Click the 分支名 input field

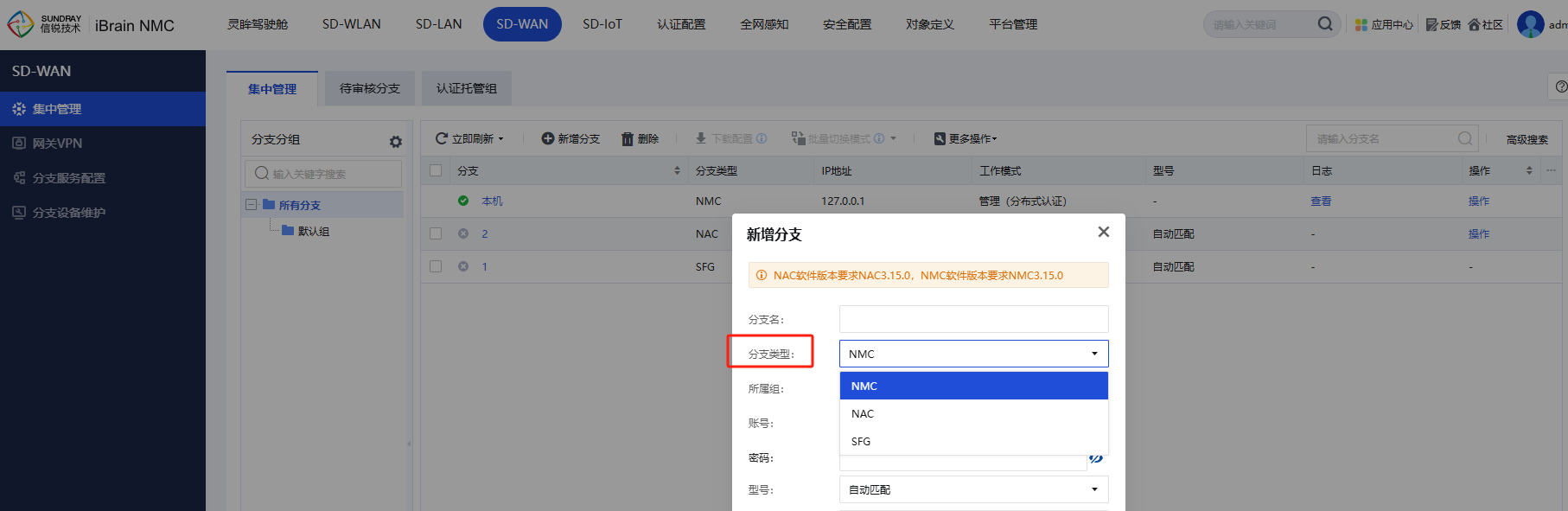[x=973, y=319]
